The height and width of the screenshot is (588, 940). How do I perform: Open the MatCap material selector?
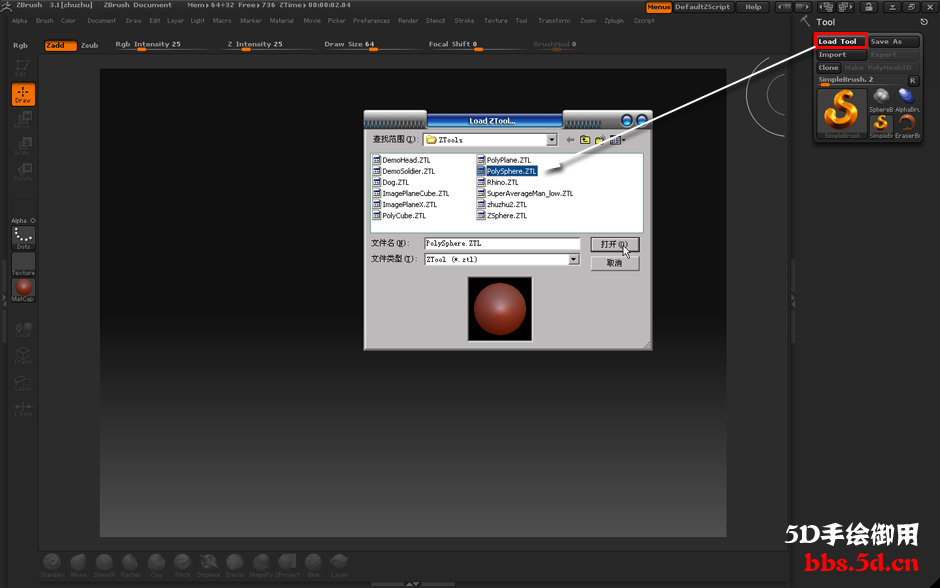click(23, 290)
